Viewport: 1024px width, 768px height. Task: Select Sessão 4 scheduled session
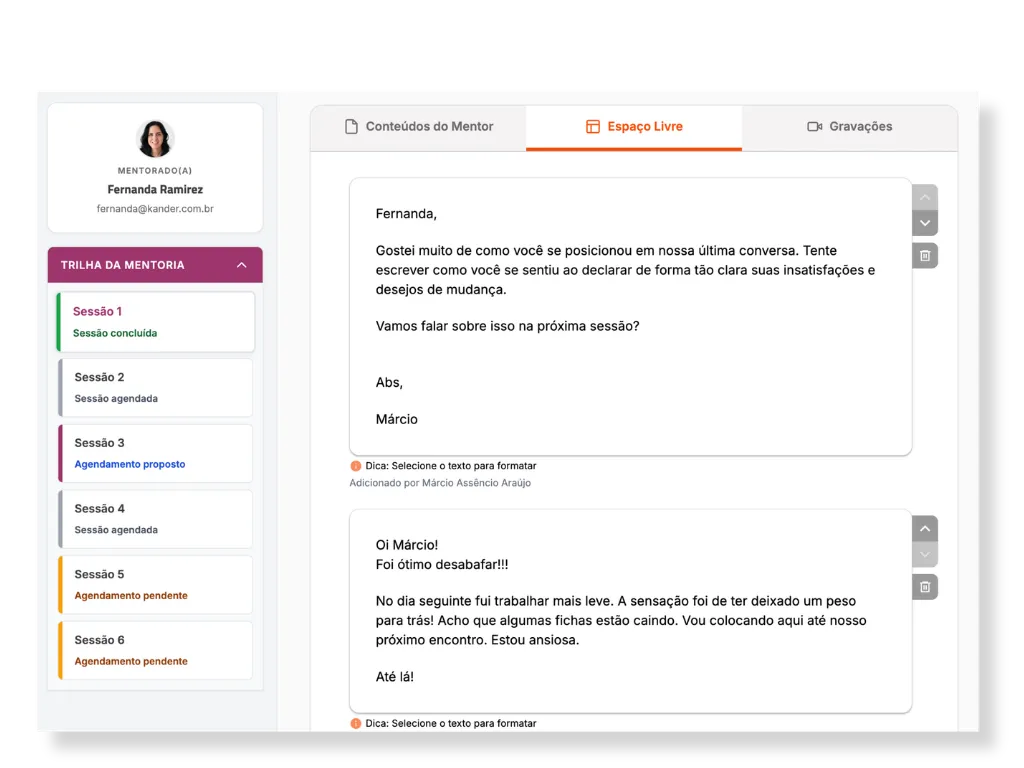156,518
